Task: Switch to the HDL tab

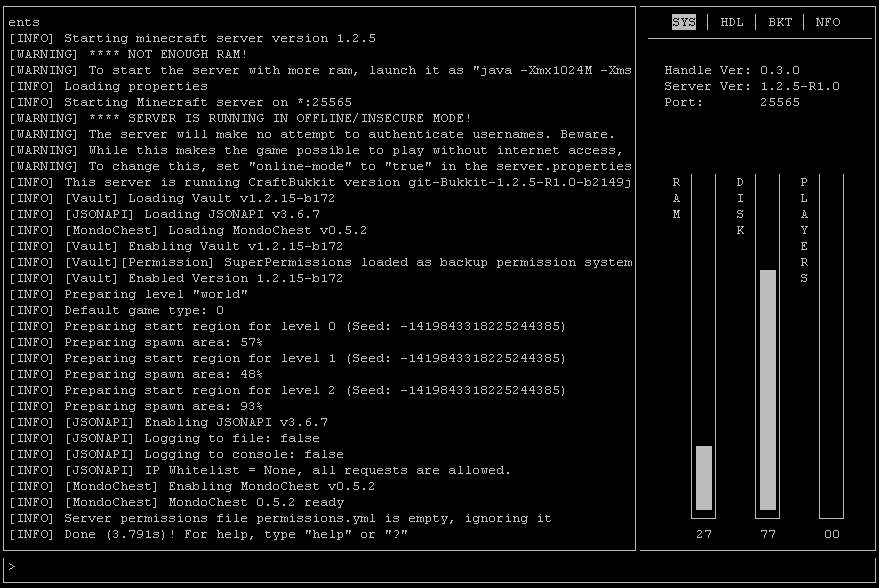Action: [x=732, y=22]
